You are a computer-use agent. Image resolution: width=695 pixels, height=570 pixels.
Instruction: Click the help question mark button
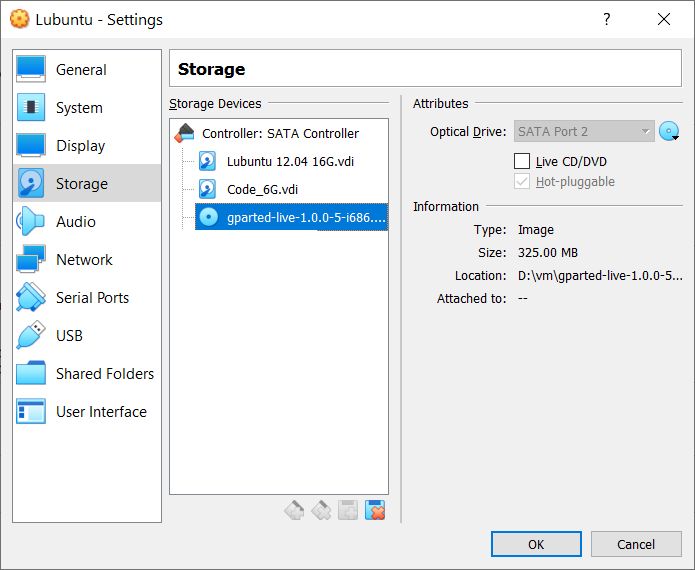607,19
